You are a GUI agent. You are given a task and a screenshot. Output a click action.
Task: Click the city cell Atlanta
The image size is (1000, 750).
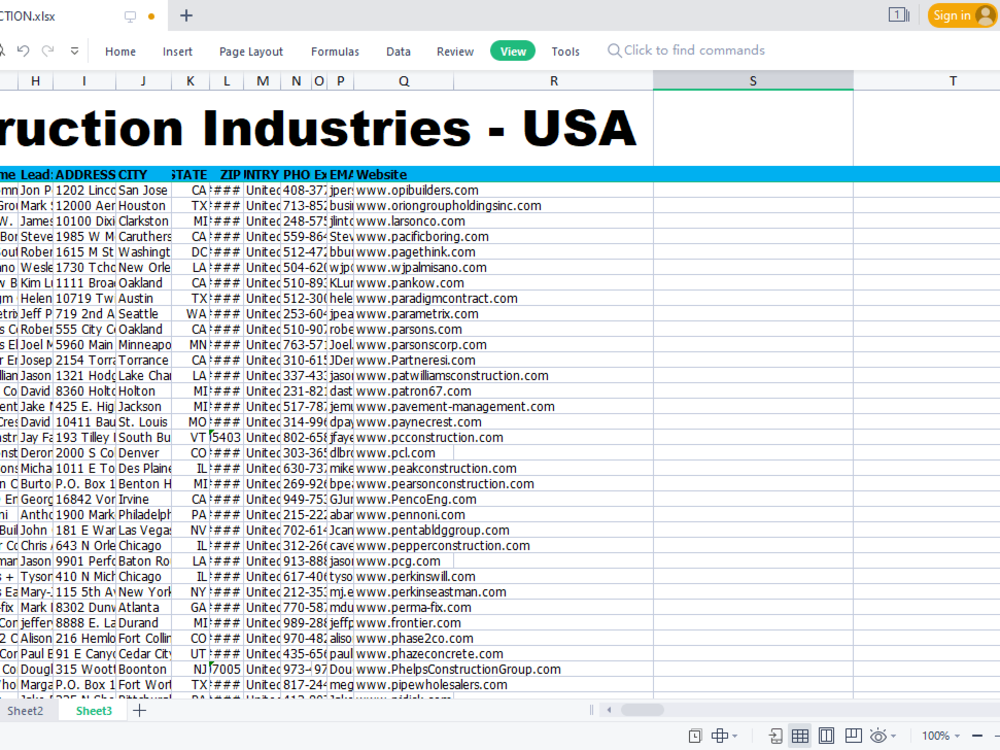point(143,608)
